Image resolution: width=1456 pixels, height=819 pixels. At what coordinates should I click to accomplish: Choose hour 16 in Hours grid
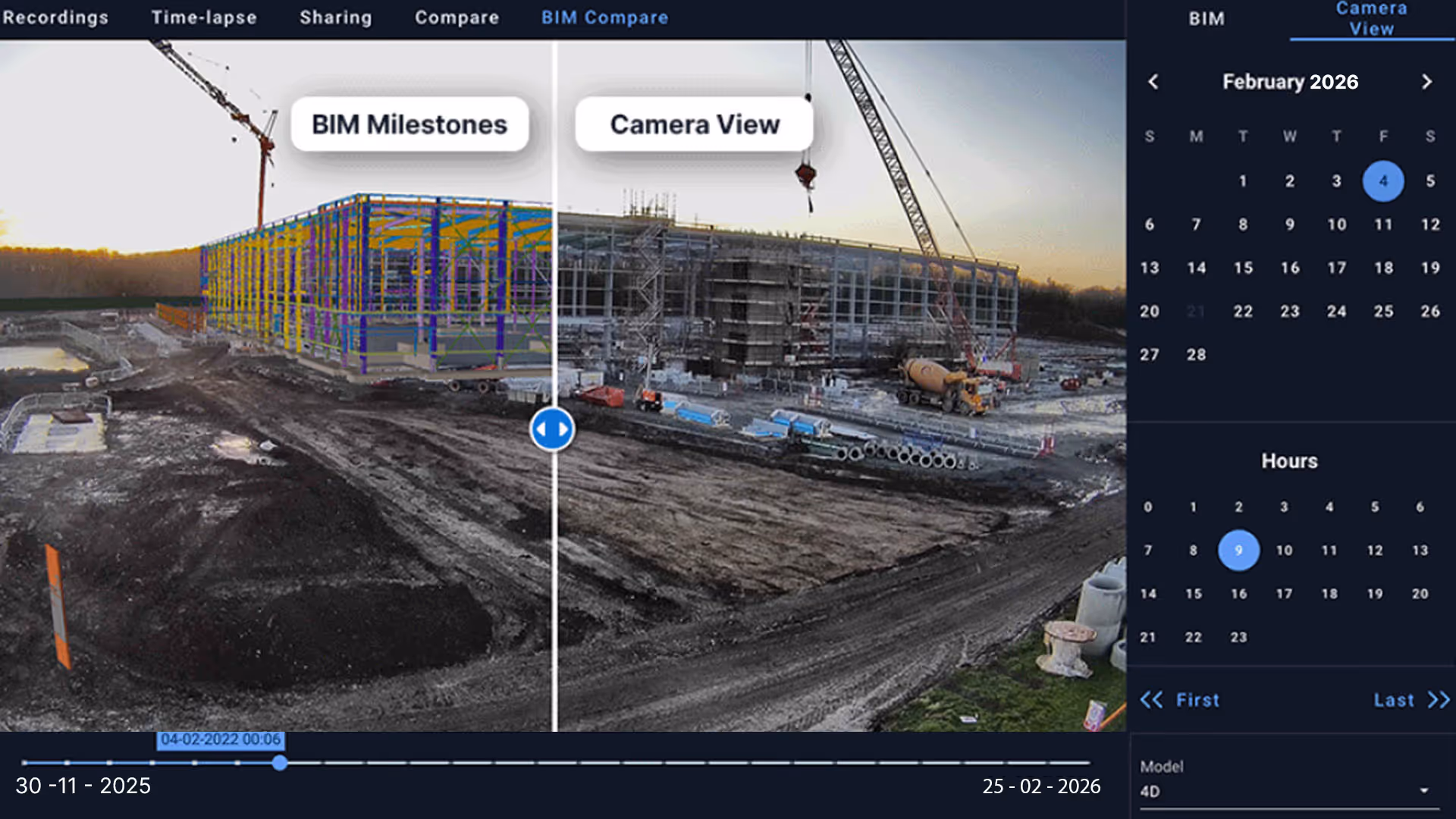1238,594
